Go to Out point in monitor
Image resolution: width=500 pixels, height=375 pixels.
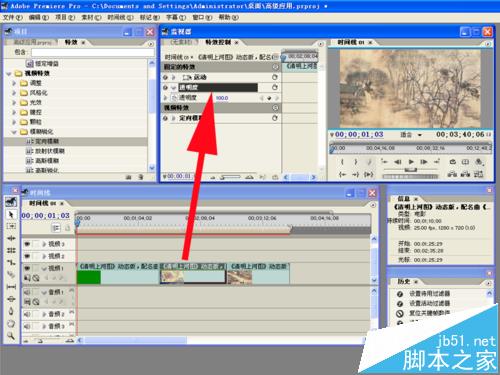(x=355, y=174)
